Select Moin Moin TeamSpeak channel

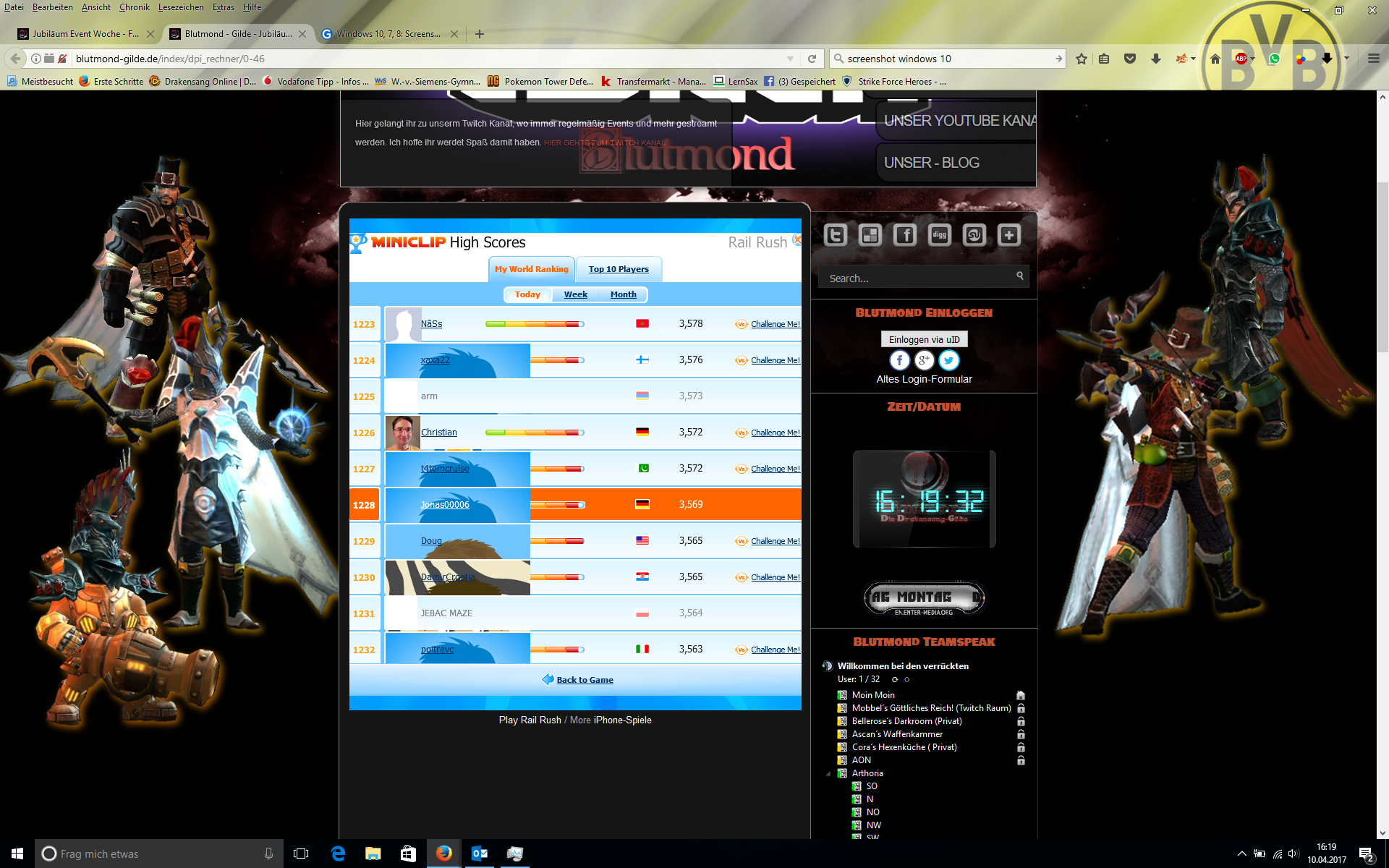click(873, 695)
